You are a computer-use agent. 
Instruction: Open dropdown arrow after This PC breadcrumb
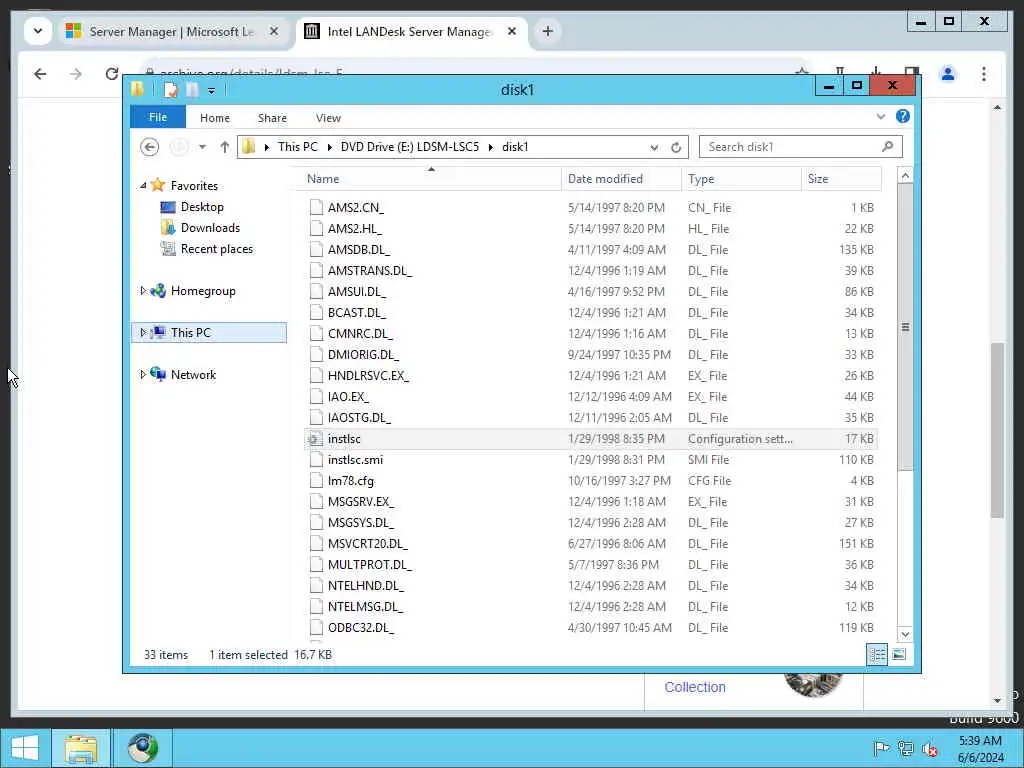(x=329, y=147)
